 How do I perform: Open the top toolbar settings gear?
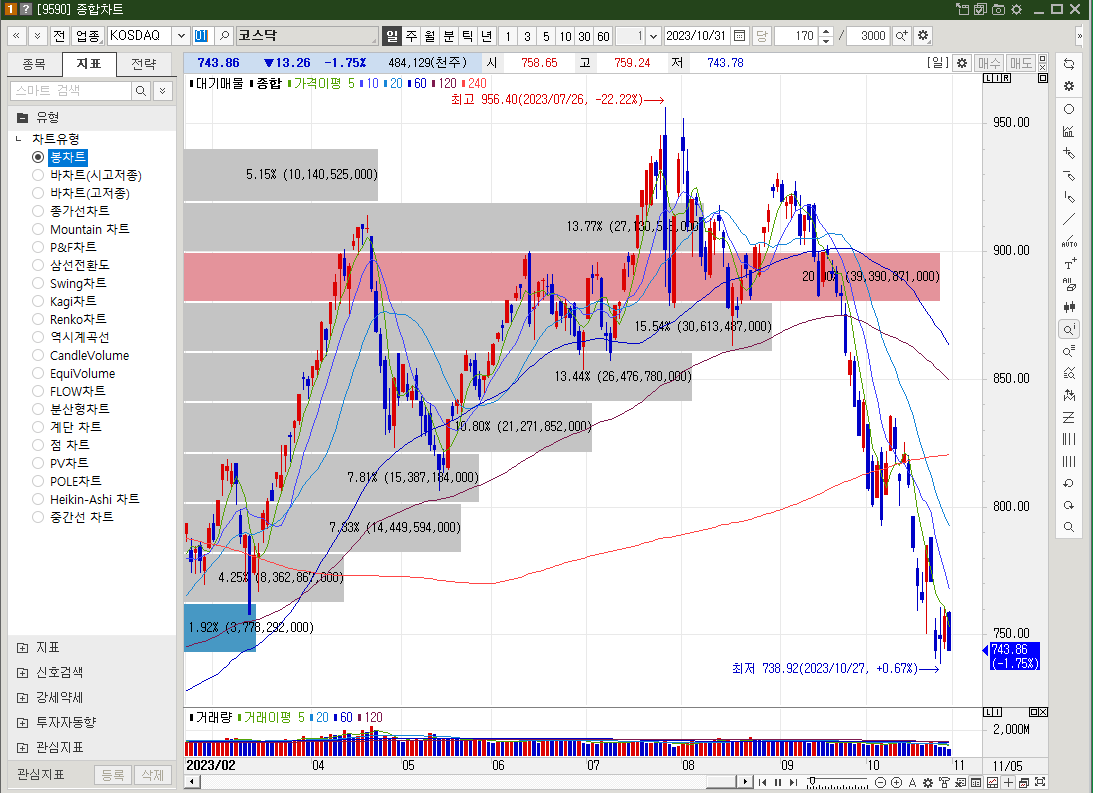924,36
